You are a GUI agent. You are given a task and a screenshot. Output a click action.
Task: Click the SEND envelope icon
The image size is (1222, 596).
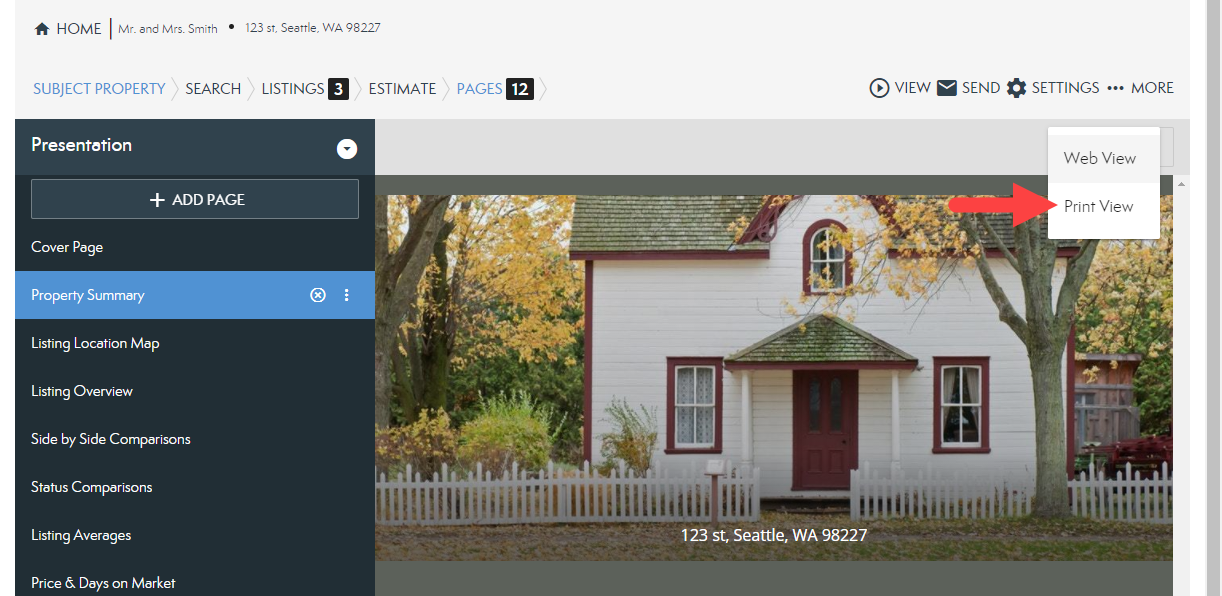pyautogui.click(x=947, y=88)
